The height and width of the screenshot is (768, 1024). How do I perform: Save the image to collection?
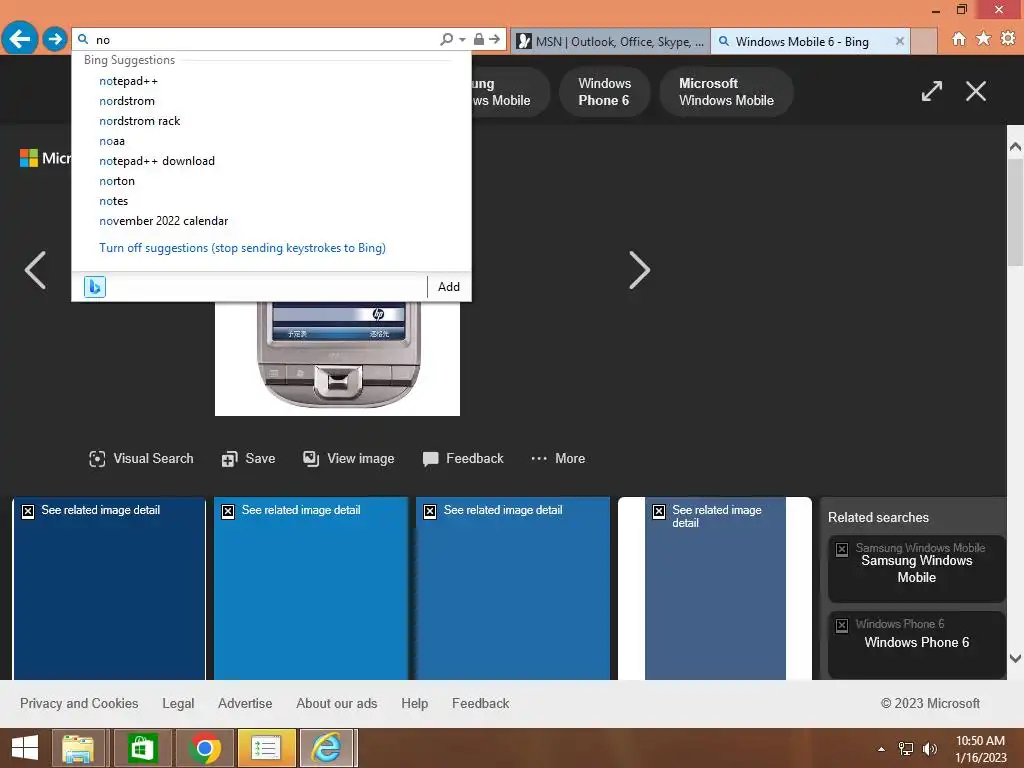(248, 458)
